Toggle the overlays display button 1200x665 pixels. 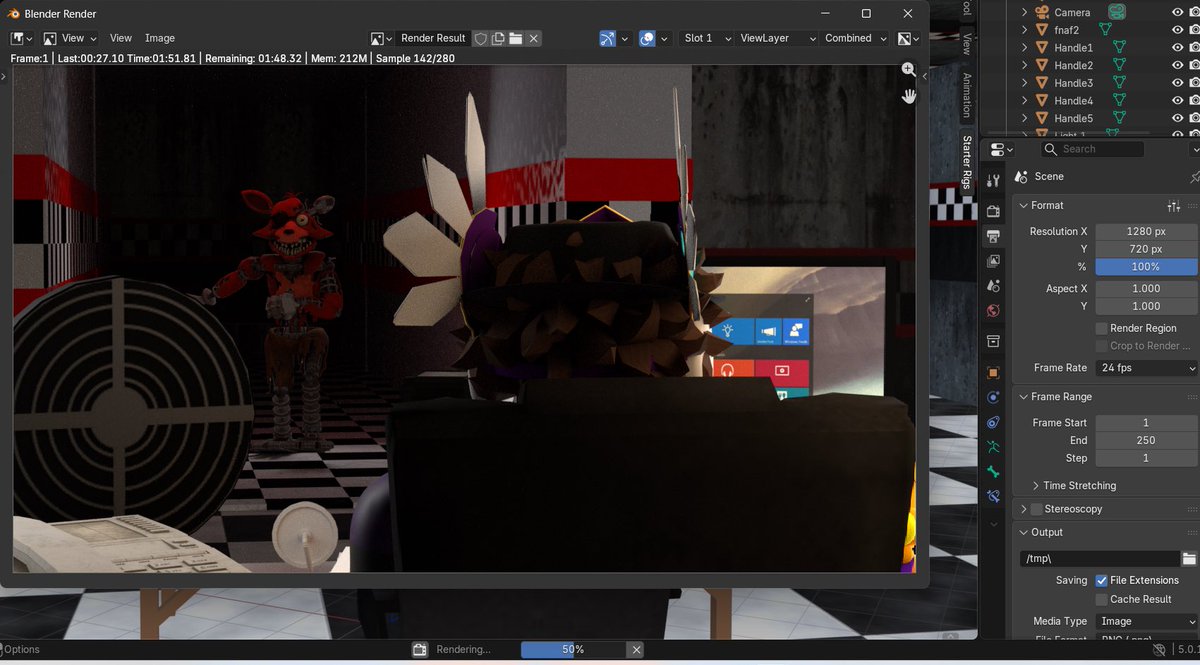click(x=647, y=38)
